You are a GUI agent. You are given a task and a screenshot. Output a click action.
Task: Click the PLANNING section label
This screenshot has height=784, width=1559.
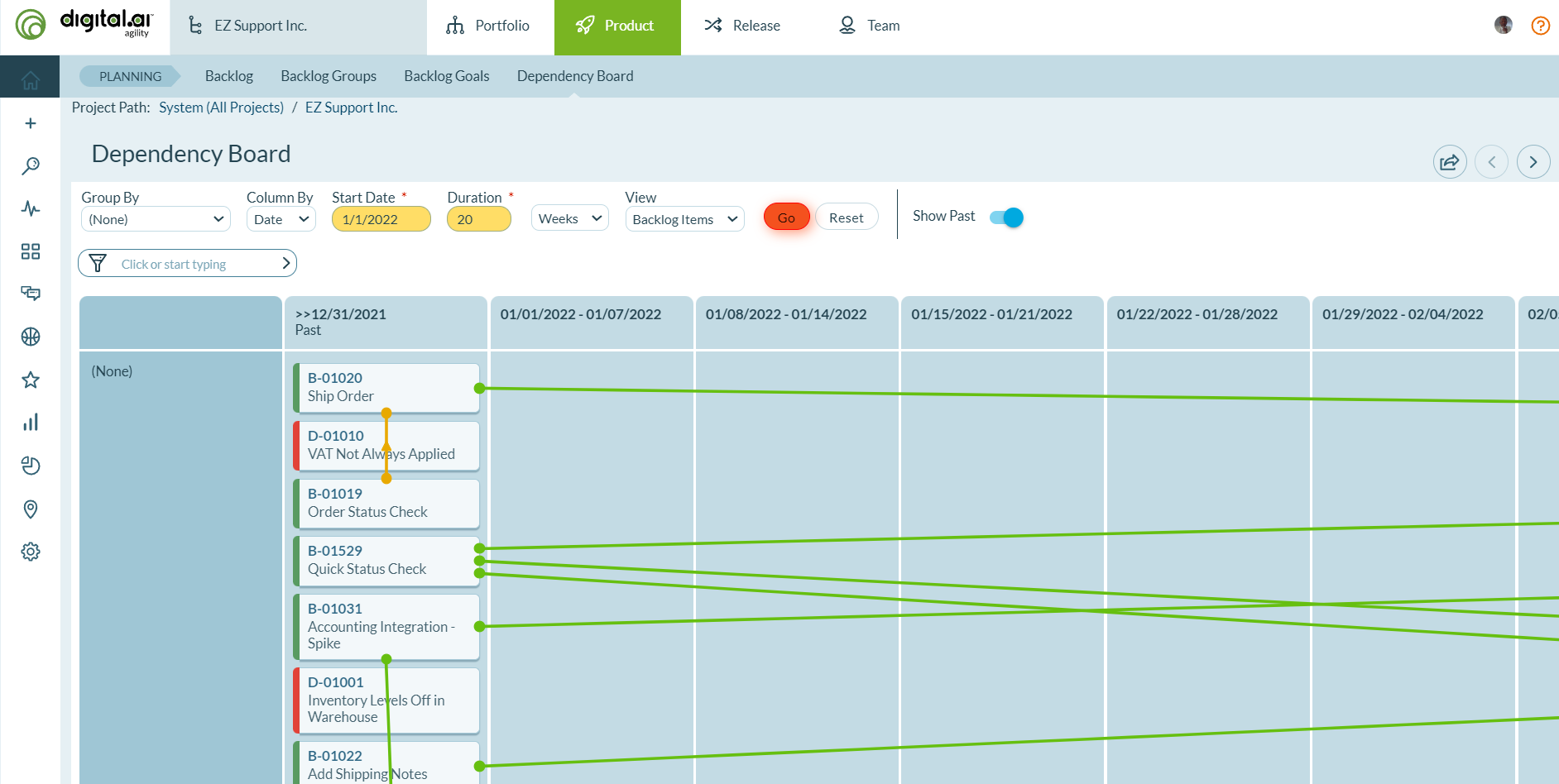130,76
